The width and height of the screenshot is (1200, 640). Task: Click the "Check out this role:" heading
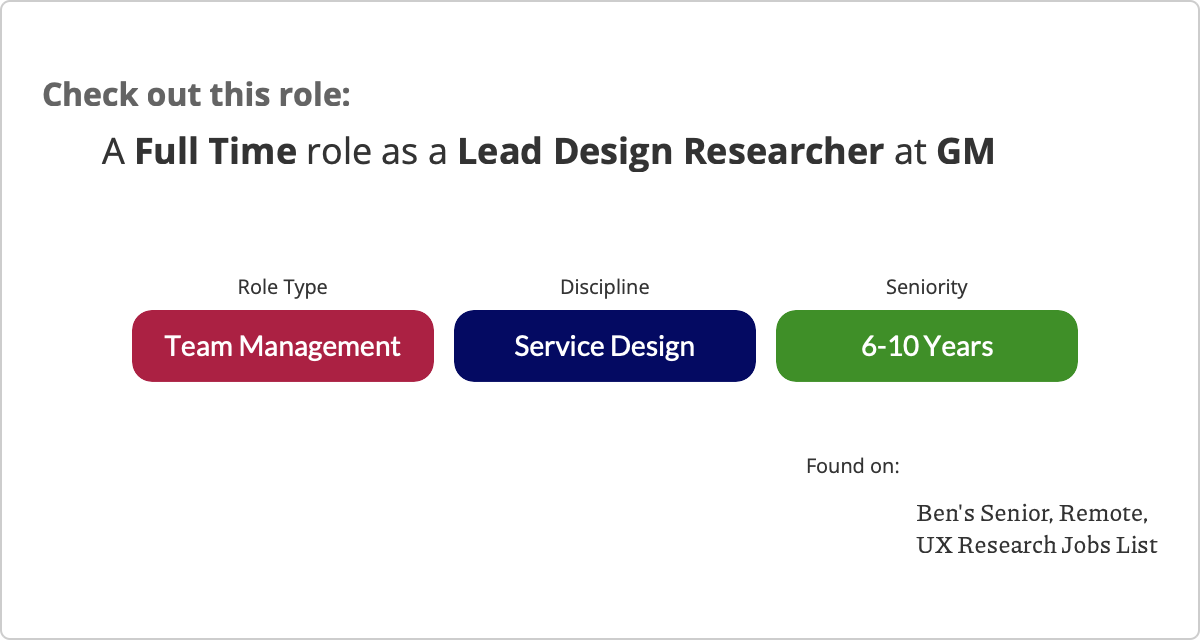[196, 95]
